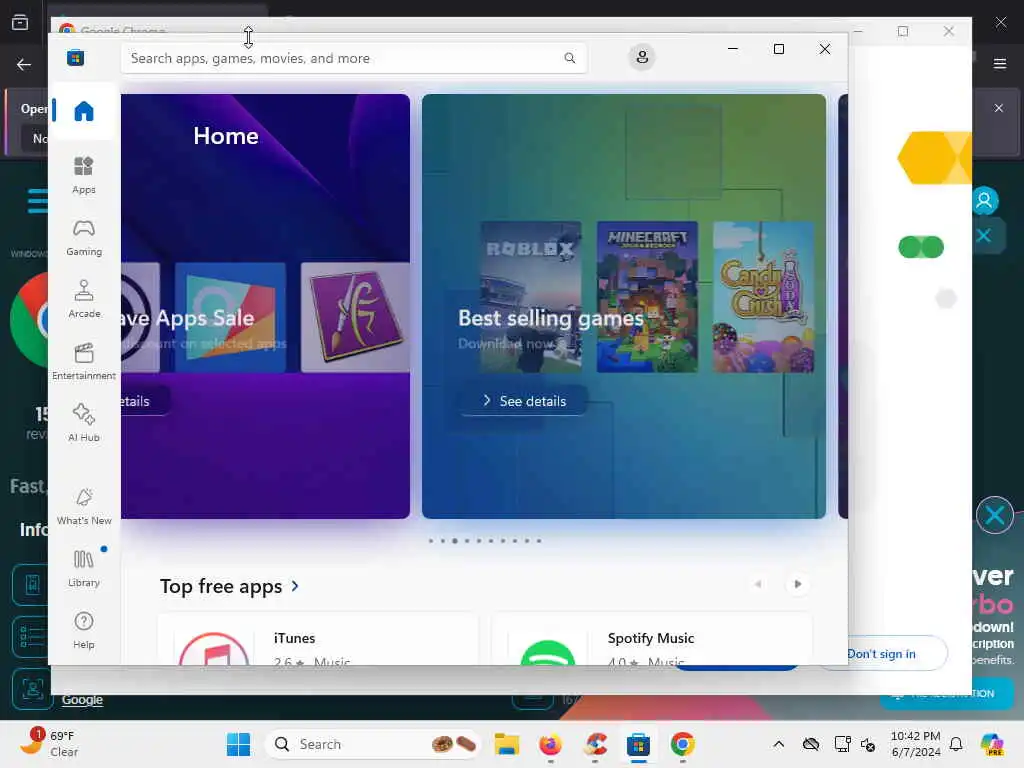Open the weather widget showing 69°F
This screenshot has width=1024, height=768.
[49, 743]
